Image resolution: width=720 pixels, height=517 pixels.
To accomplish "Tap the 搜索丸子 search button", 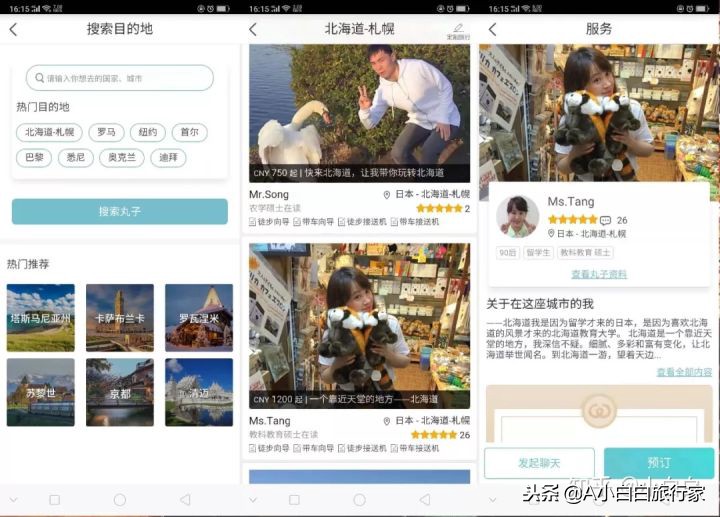I will (x=120, y=211).
